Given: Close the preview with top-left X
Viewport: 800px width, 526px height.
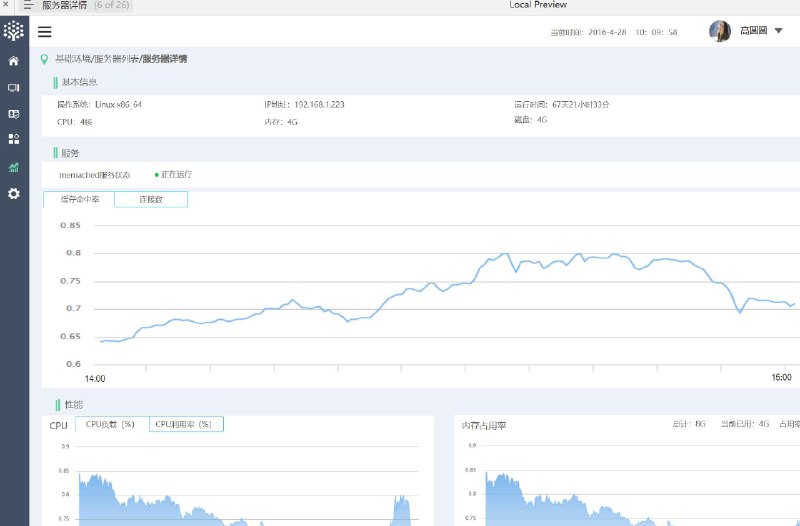Looking at the screenshot, I should click(x=6, y=5).
